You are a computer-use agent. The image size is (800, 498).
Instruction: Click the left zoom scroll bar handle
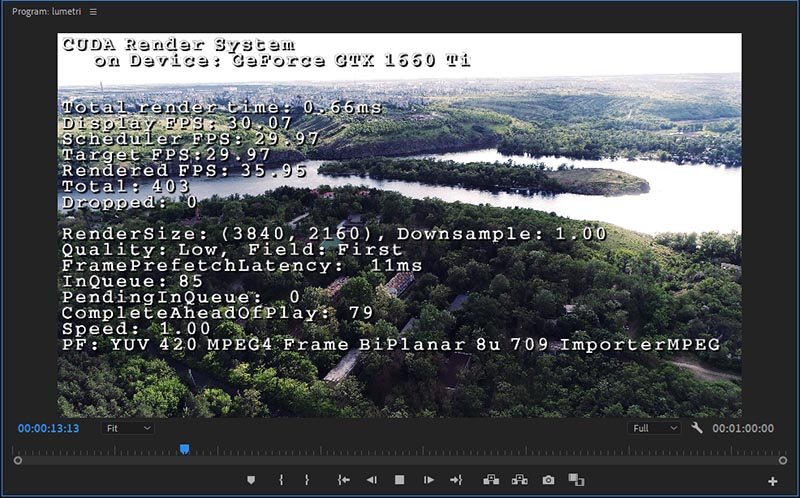(x=18, y=461)
